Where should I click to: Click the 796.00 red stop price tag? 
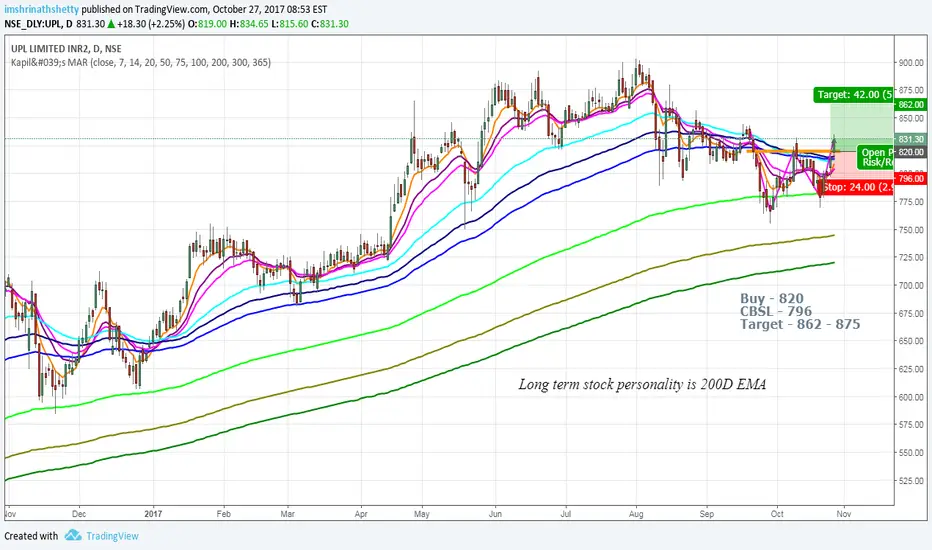coord(911,178)
